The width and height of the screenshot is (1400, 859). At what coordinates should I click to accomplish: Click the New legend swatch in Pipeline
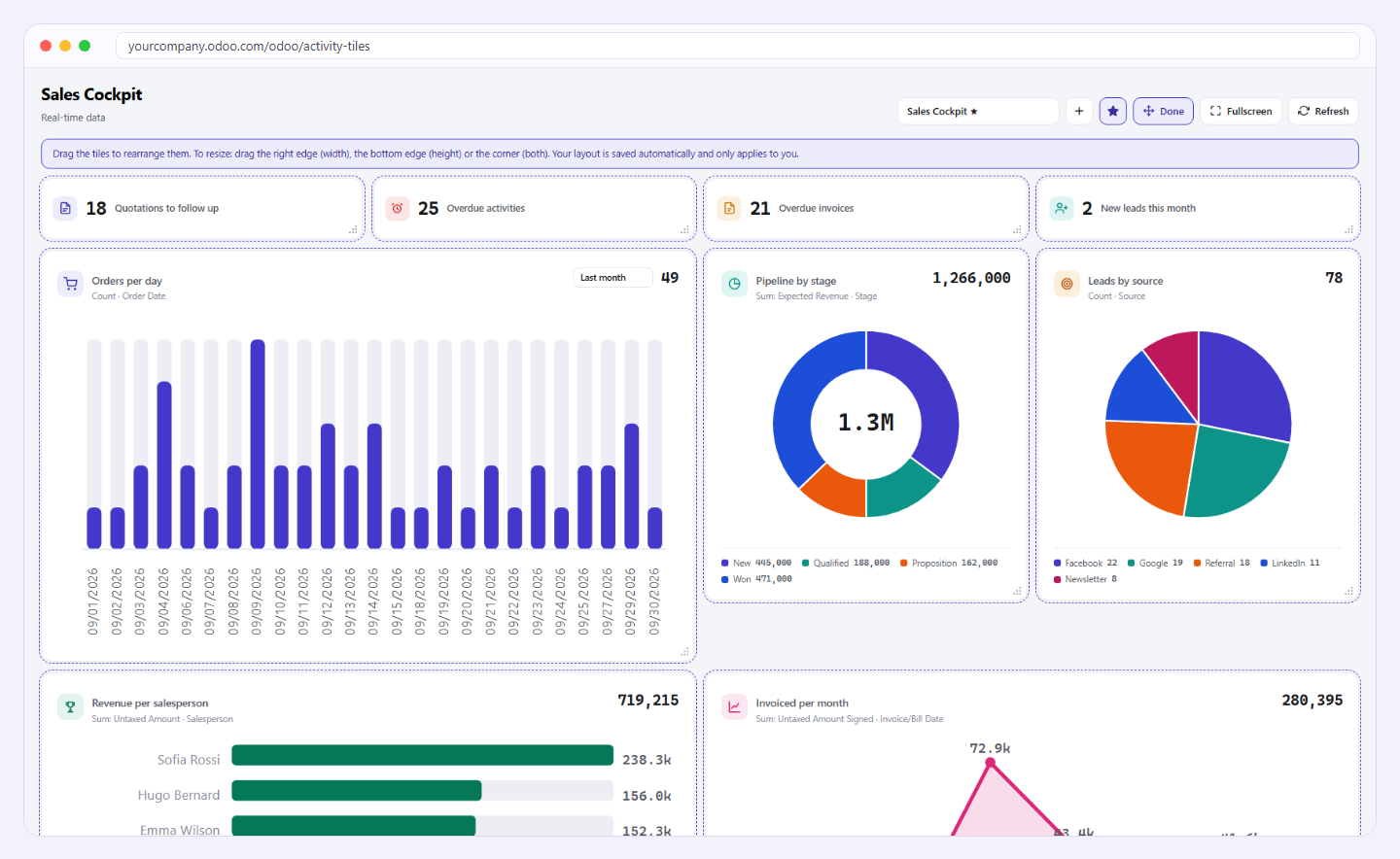(x=725, y=564)
